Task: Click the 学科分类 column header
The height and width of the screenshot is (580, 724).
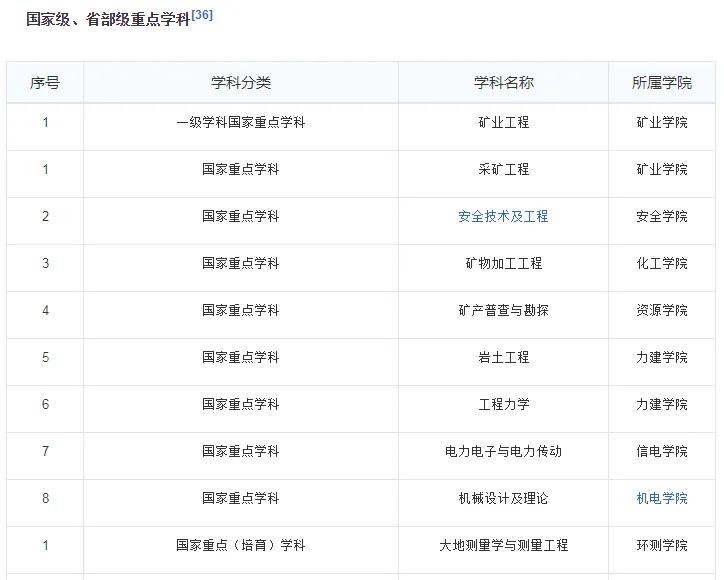Action: (240, 82)
